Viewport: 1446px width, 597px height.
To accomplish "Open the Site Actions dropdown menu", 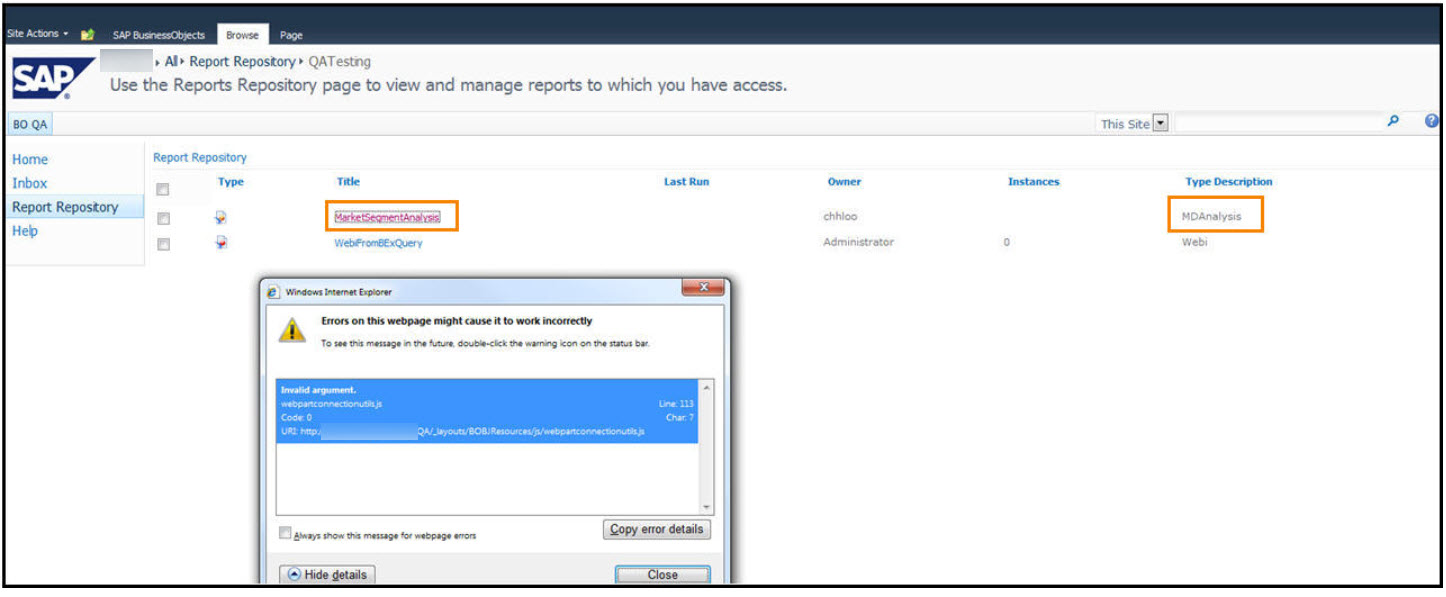I will (x=38, y=34).
